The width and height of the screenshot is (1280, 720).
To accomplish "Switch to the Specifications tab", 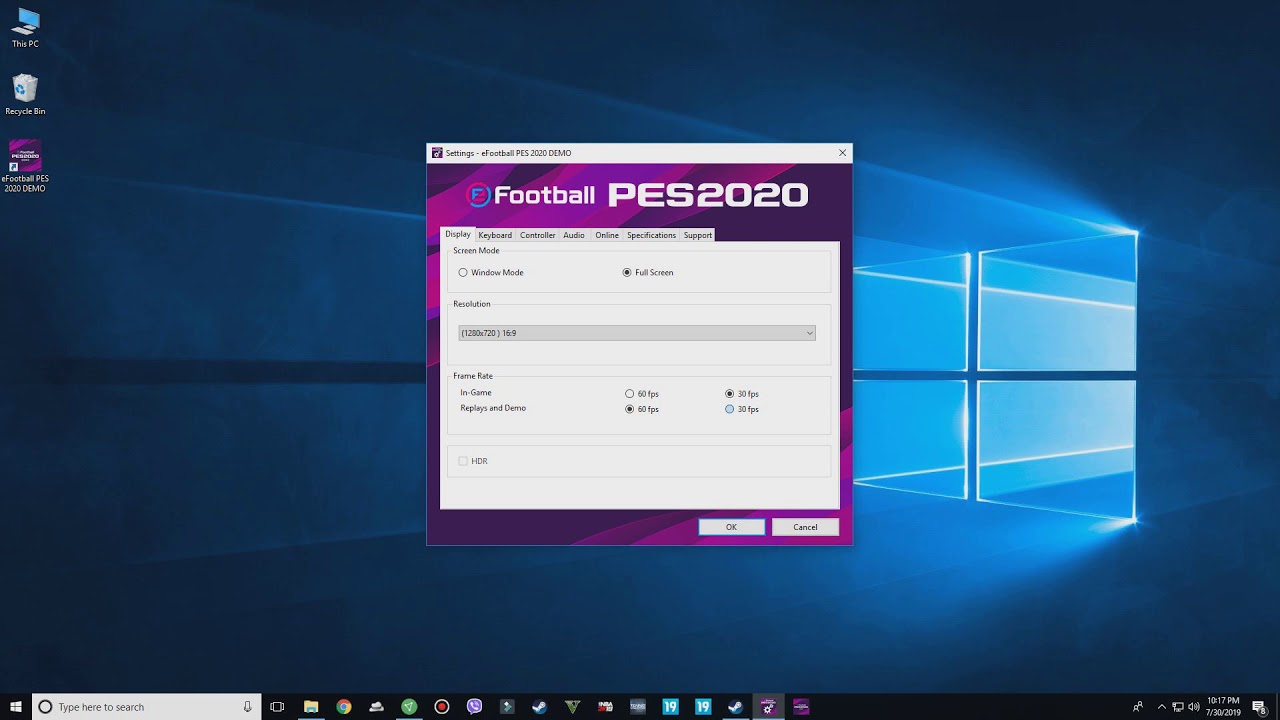I will (652, 235).
